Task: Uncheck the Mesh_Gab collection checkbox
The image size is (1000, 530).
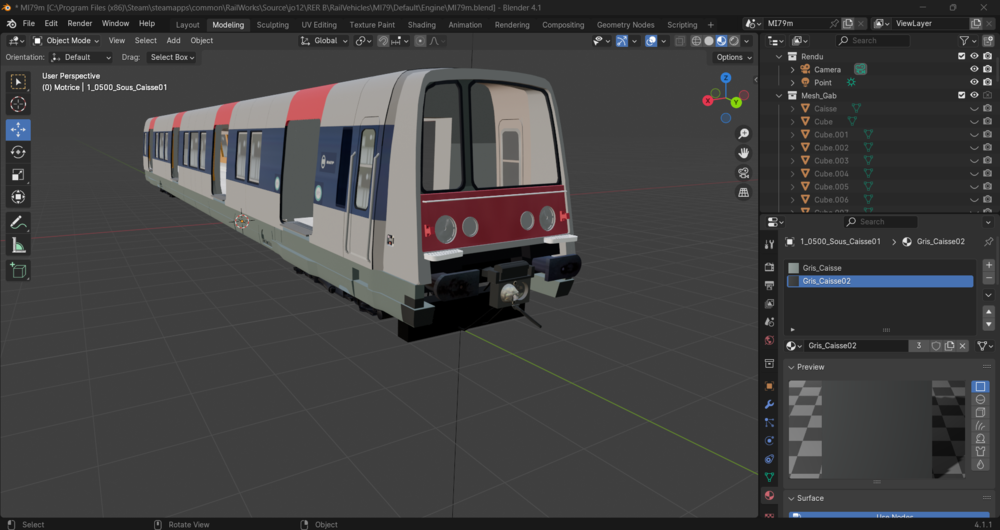Action: [x=962, y=96]
